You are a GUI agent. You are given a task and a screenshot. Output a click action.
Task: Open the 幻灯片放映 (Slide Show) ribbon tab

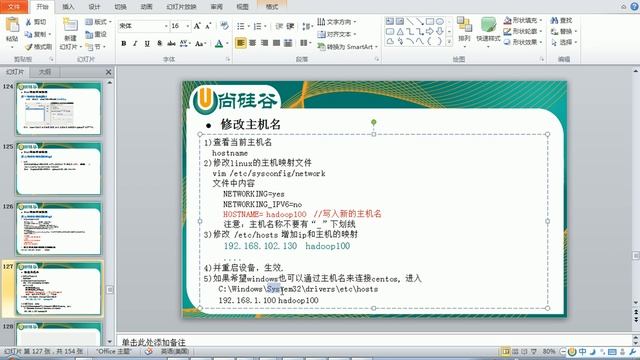(x=181, y=7)
